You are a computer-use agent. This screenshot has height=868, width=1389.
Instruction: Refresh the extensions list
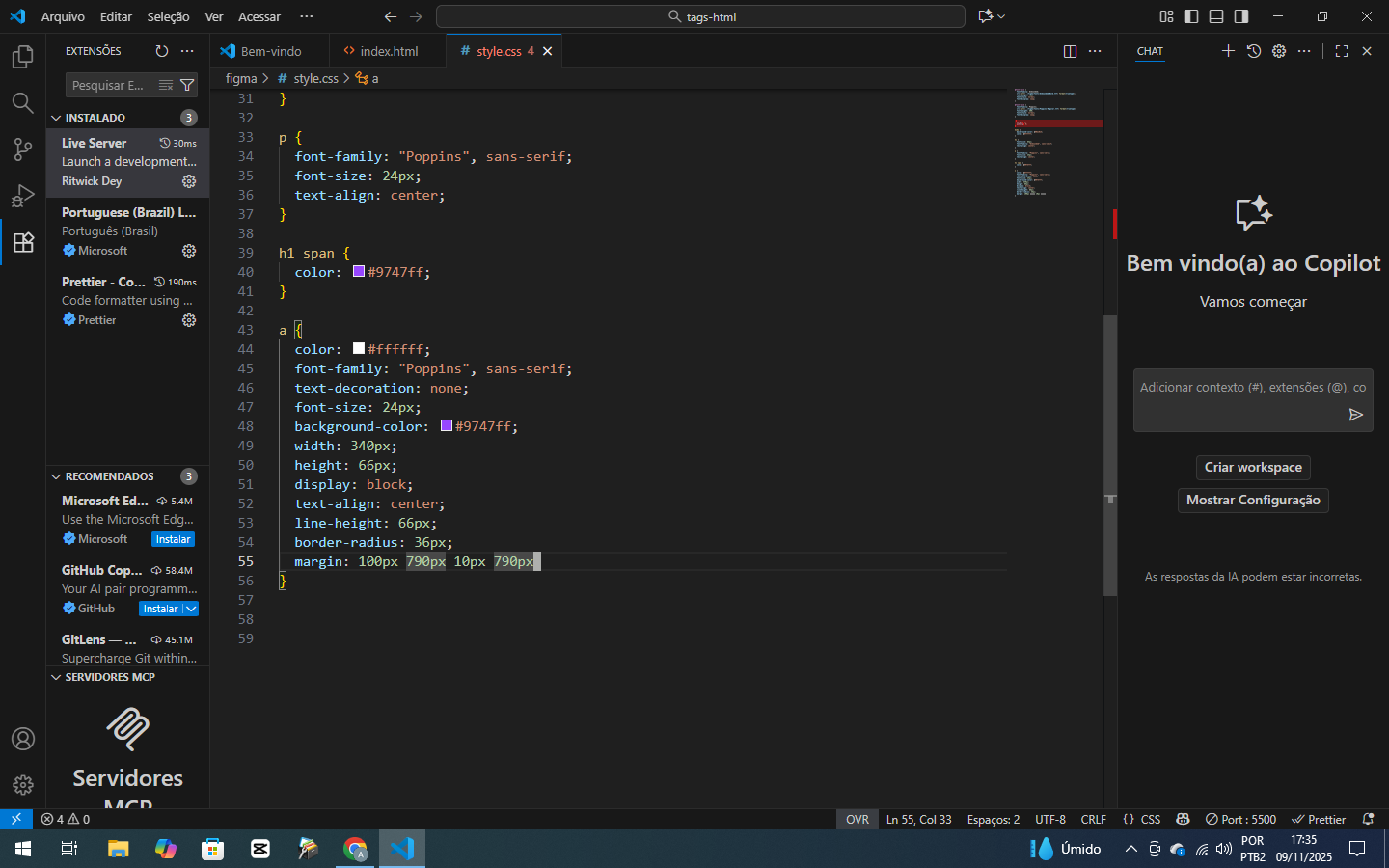point(162,51)
